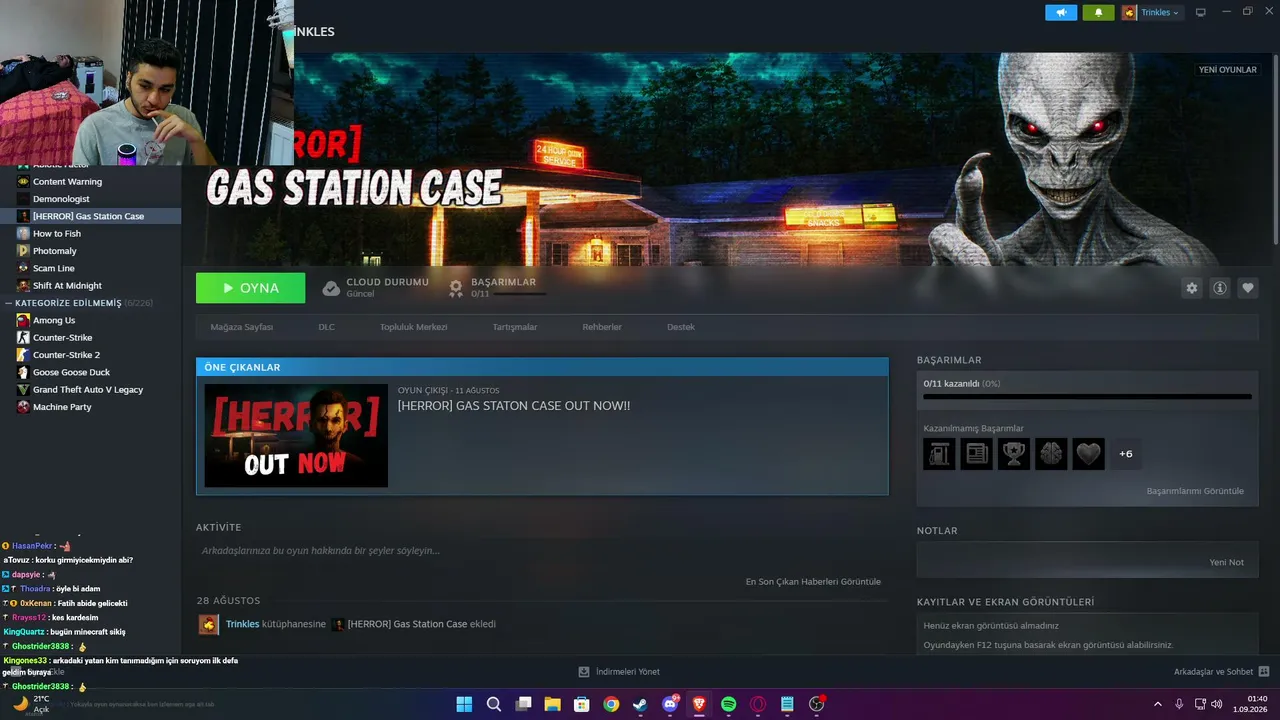
Task: Open Trinkles profile link in activity feed
Action: [x=243, y=624]
